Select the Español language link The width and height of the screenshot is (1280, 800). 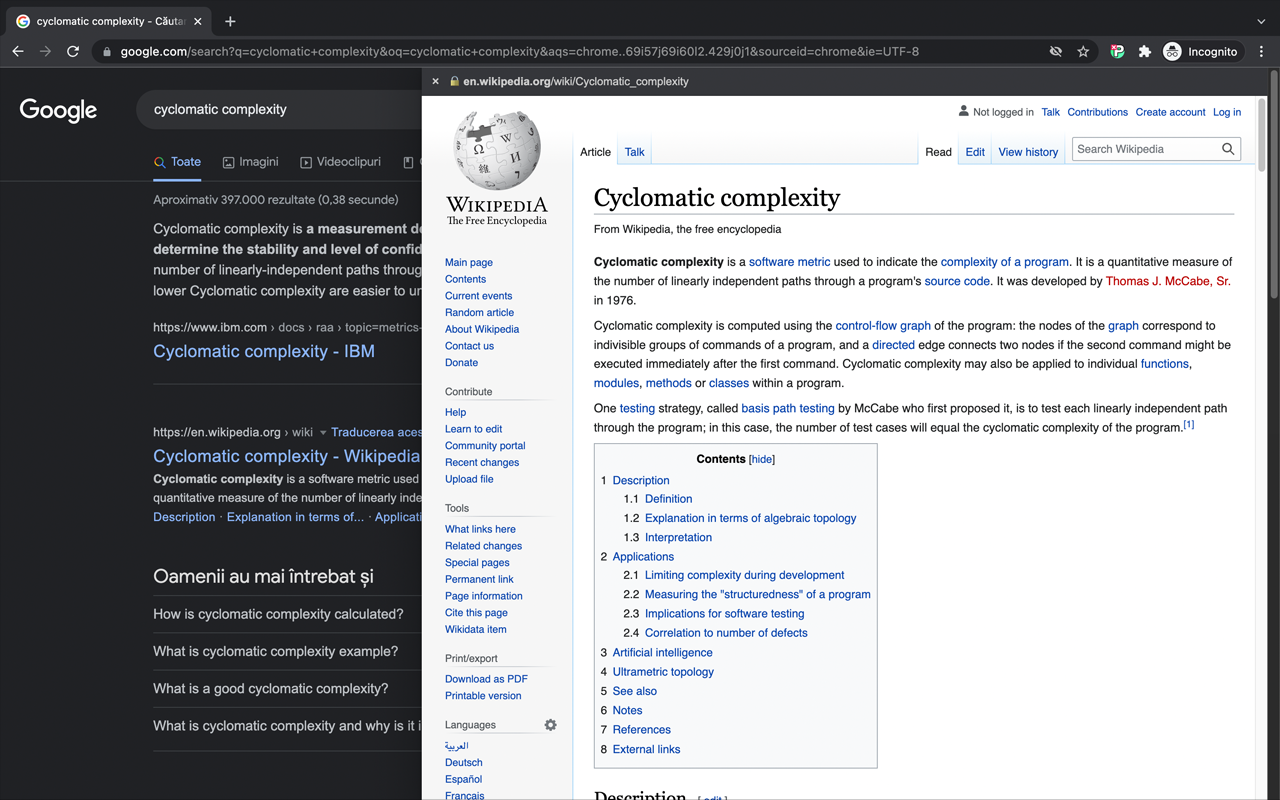click(463, 779)
